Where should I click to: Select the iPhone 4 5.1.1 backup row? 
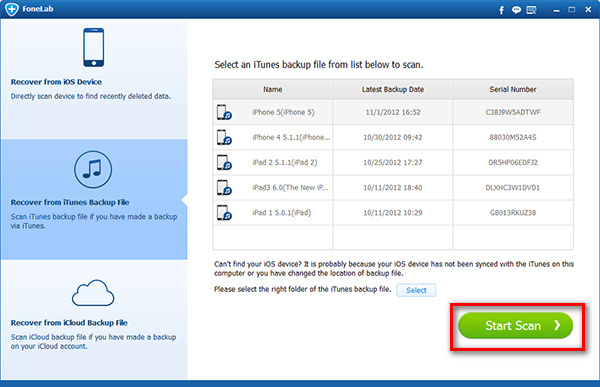(393, 137)
